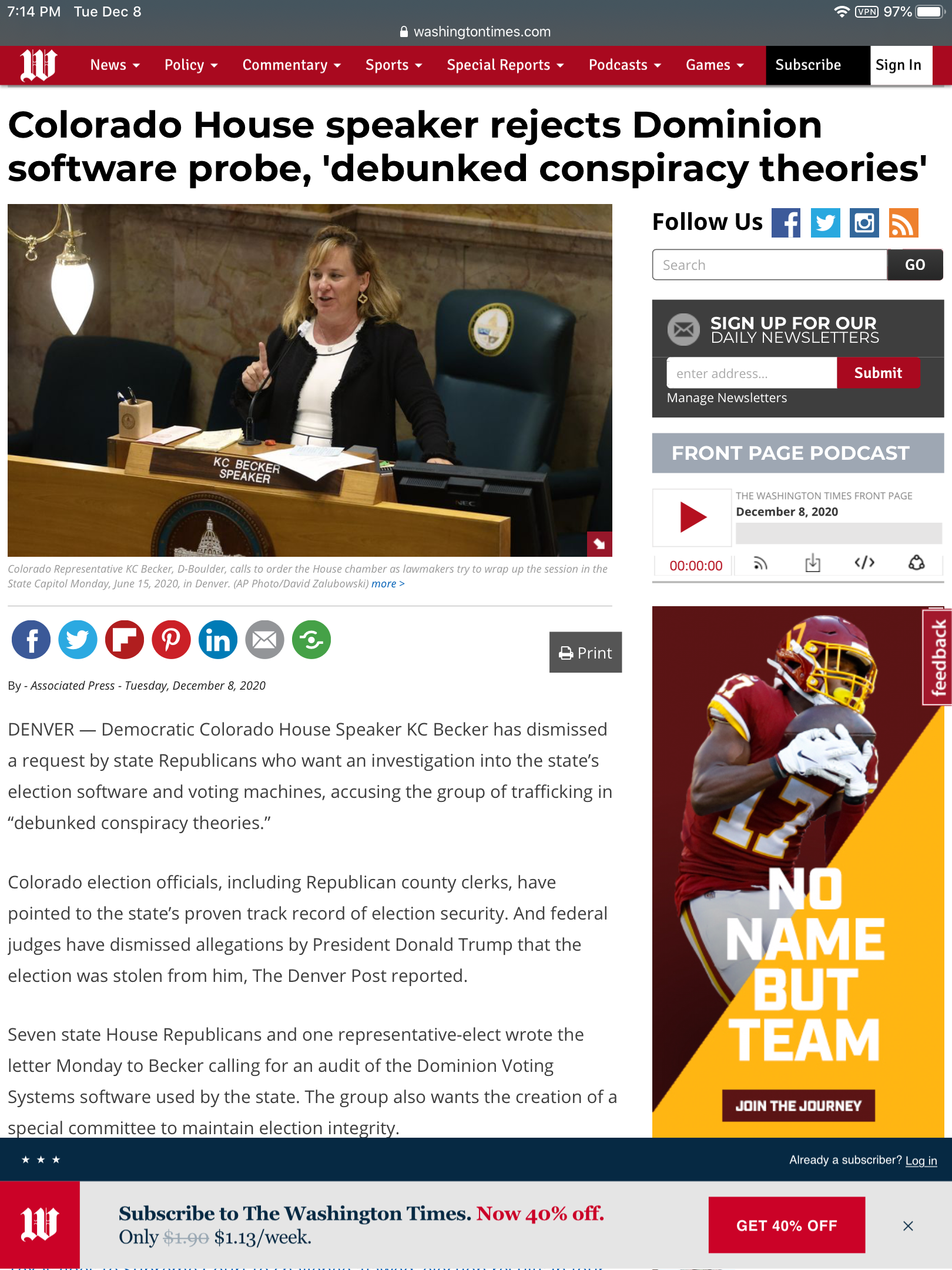Screen dimensions: 952x1270
Task: Open podcast embed code icon
Action: pos(864,563)
